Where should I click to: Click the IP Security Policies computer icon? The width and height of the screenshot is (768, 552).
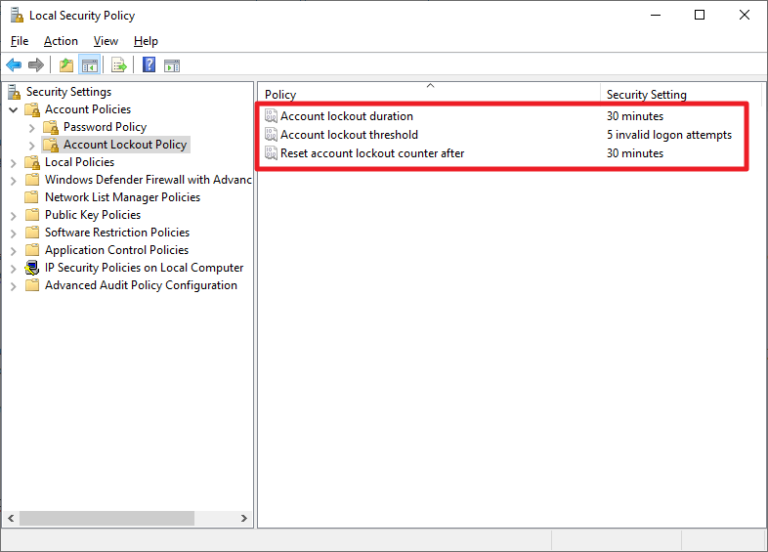[x=32, y=268]
